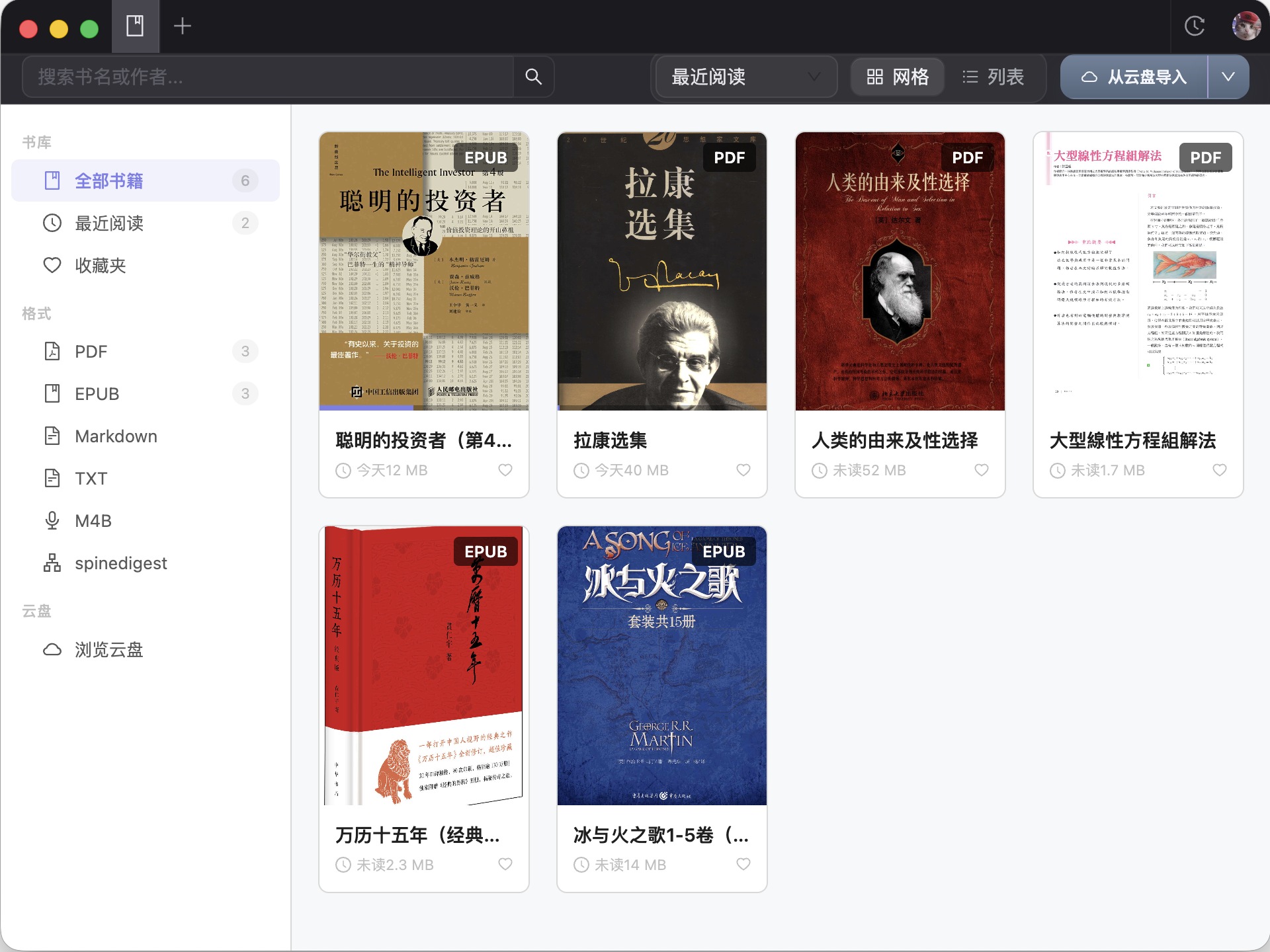Click 从云盘导入 import button
The height and width of the screenshot is (952, 1270).
pos(1134,77)
